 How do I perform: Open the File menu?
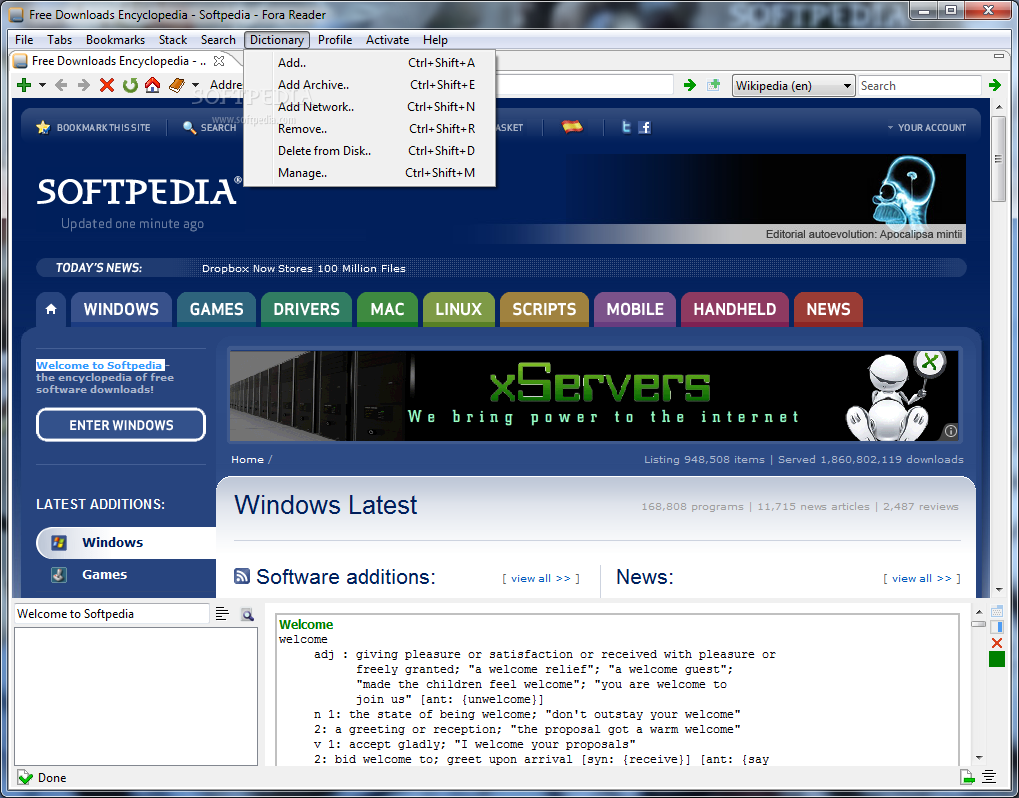click(24, 40)
